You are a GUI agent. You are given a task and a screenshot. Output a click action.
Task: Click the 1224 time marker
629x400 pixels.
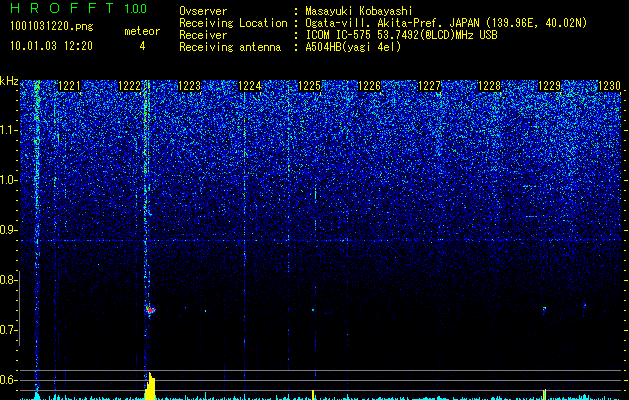250,86
